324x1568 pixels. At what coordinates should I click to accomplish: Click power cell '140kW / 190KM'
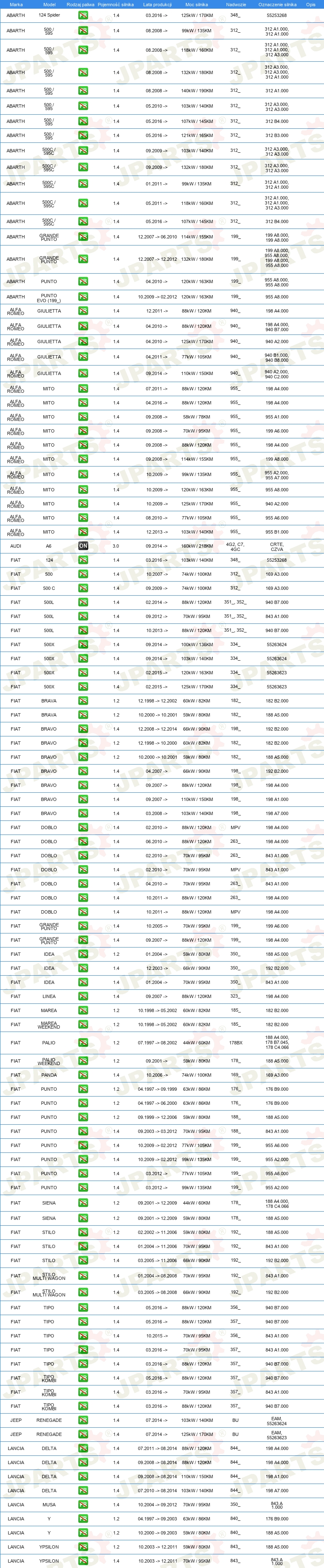197,91
